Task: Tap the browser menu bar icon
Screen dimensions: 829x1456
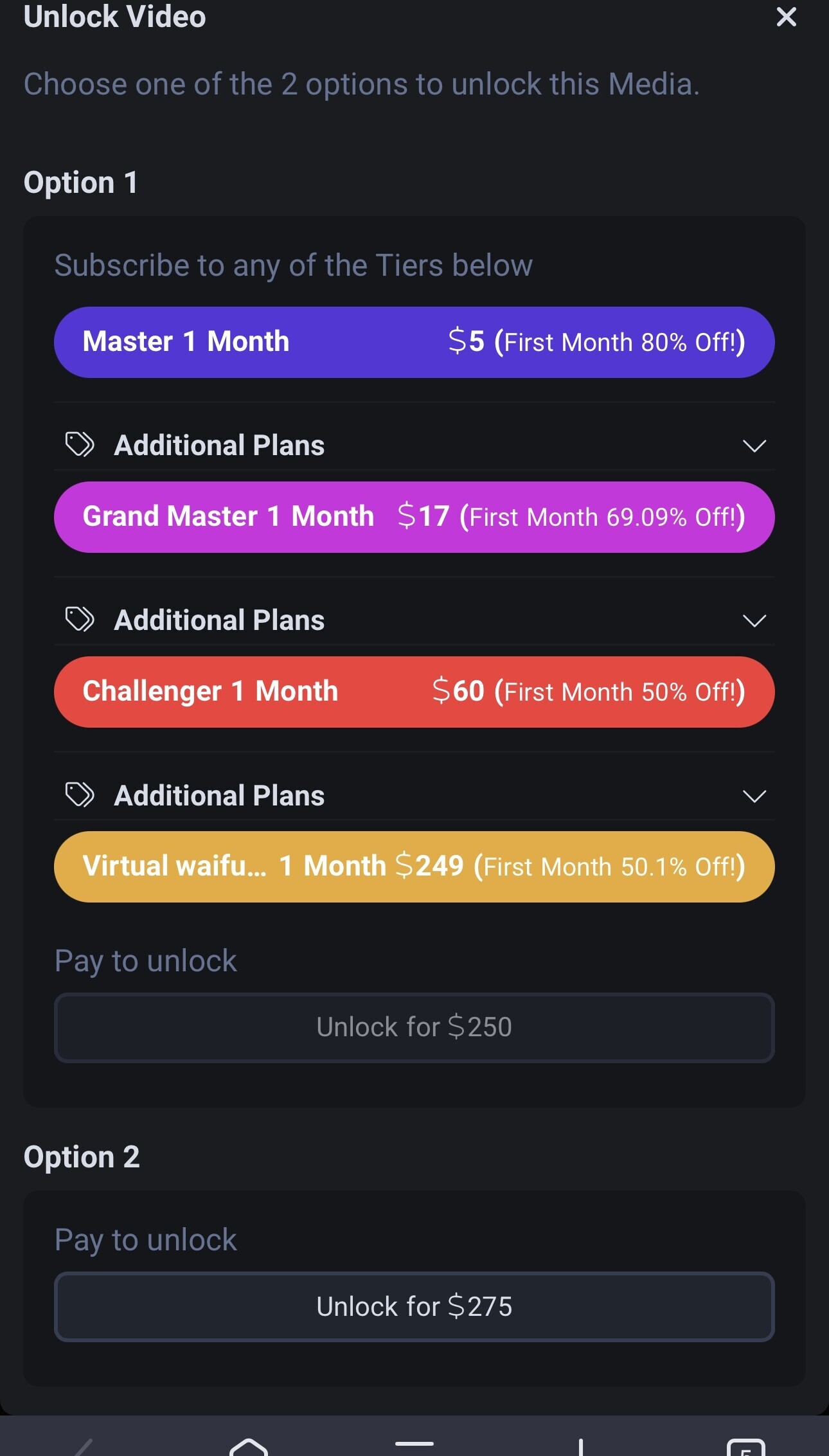Action: (415, 1444)
